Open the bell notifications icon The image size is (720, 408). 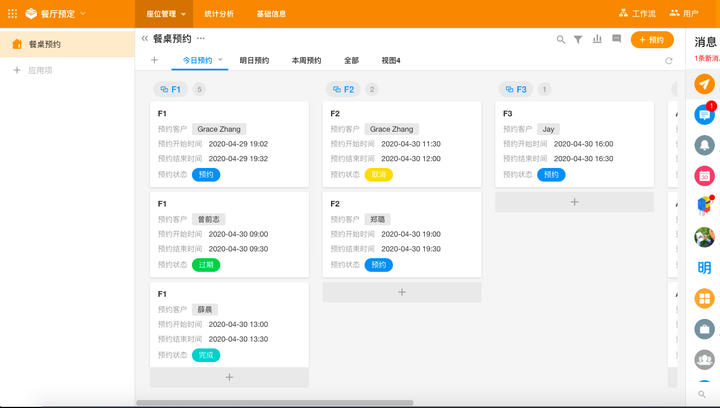(x=704, y=145)
